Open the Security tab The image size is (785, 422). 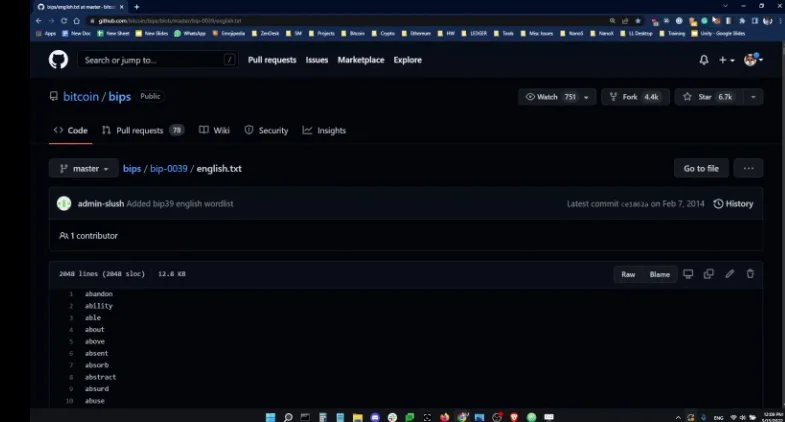[x=266, y=130]
